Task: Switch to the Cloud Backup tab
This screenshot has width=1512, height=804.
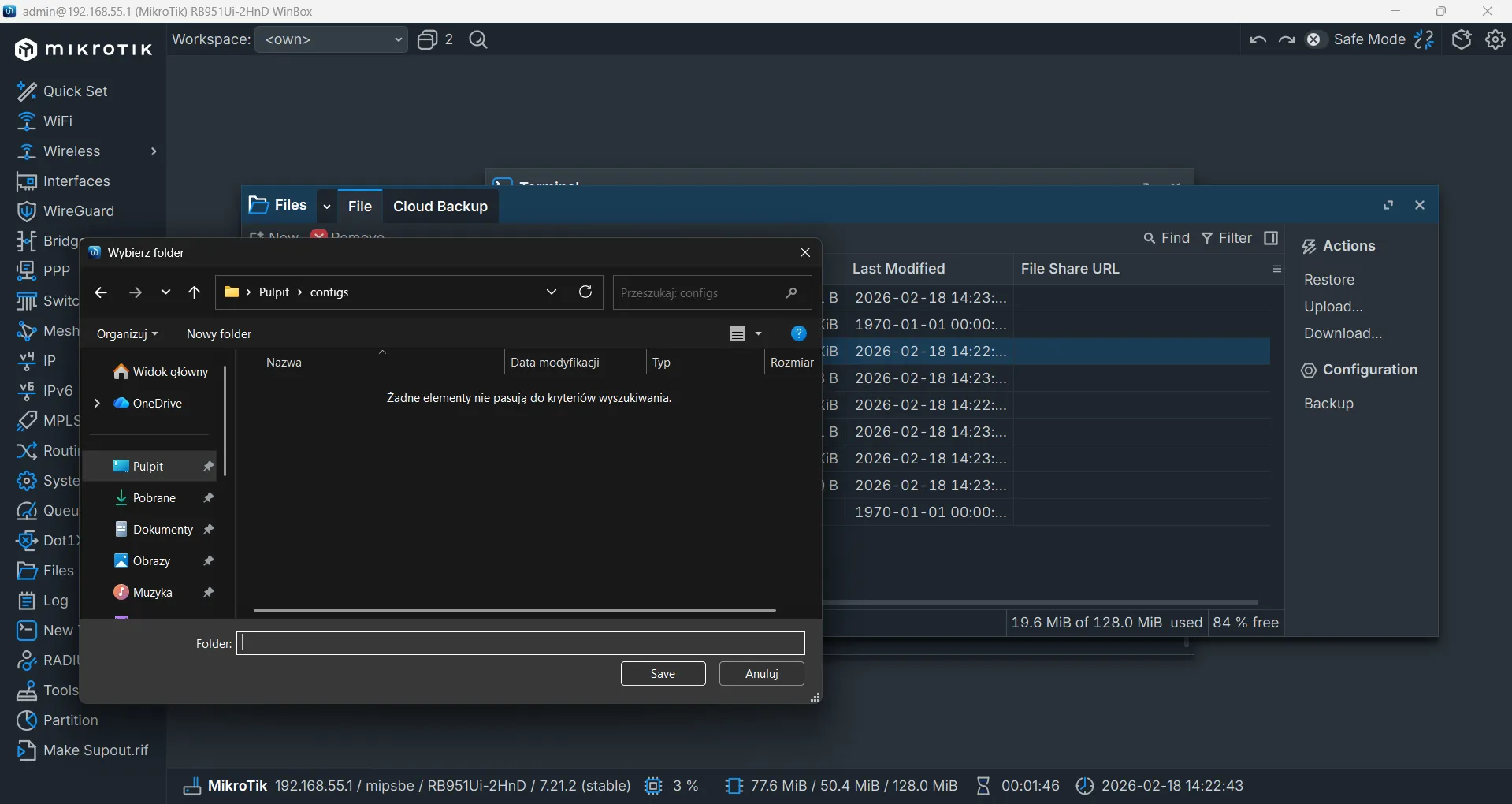Action: tap(440, 207)
